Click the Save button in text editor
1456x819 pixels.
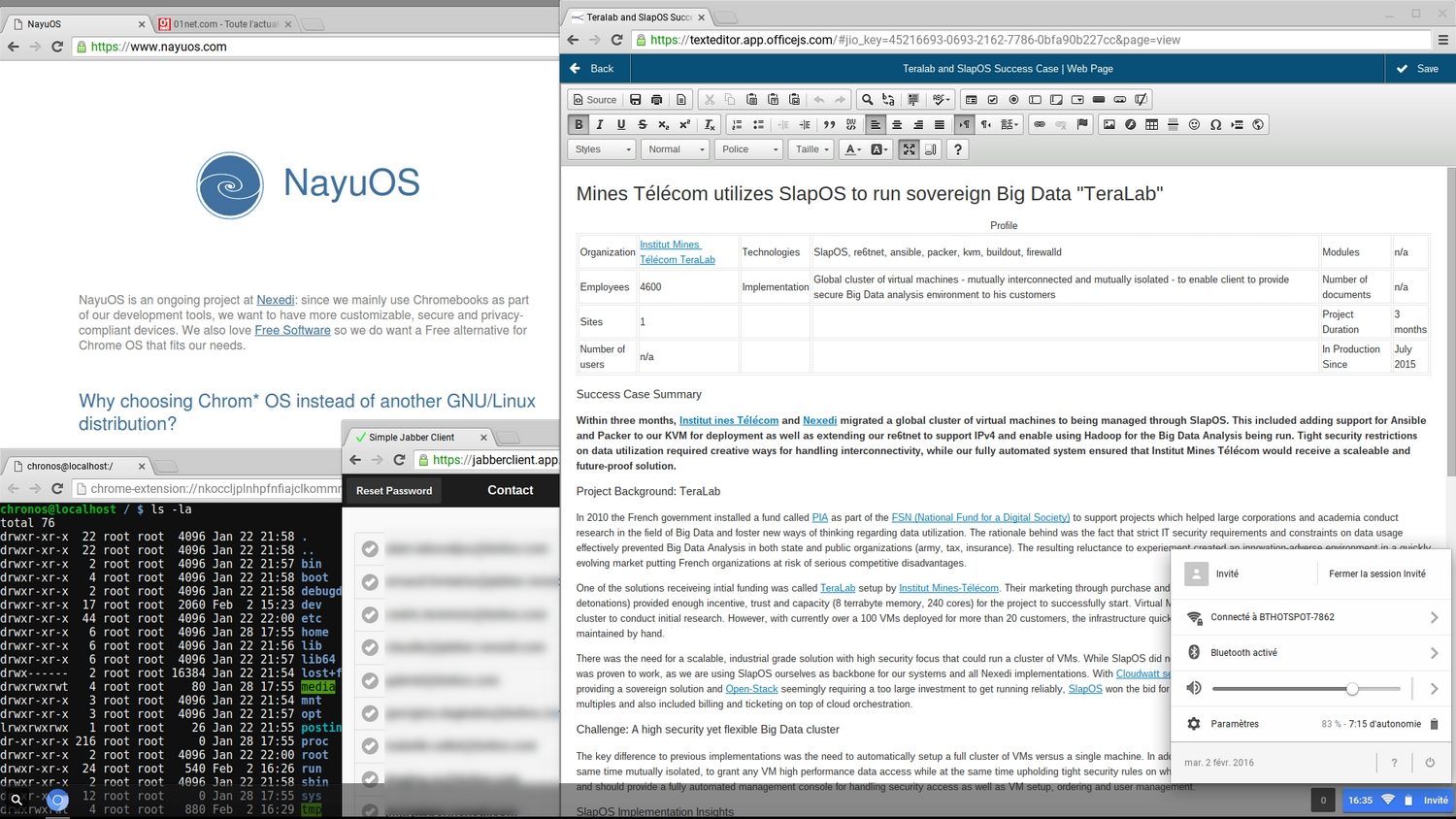coord(1418,69)
